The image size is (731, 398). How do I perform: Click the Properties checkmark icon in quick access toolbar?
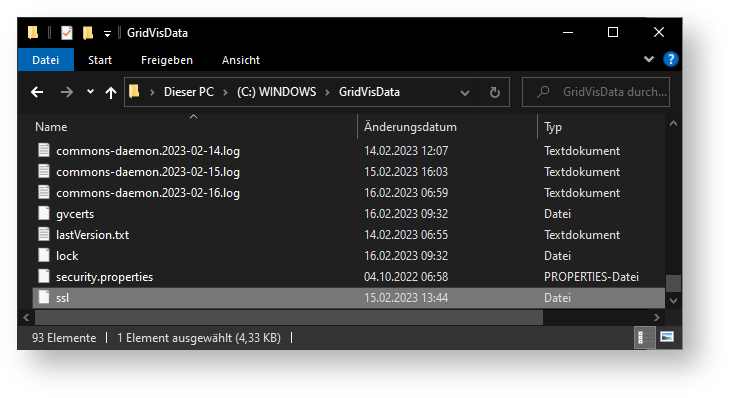coord(67,33)
